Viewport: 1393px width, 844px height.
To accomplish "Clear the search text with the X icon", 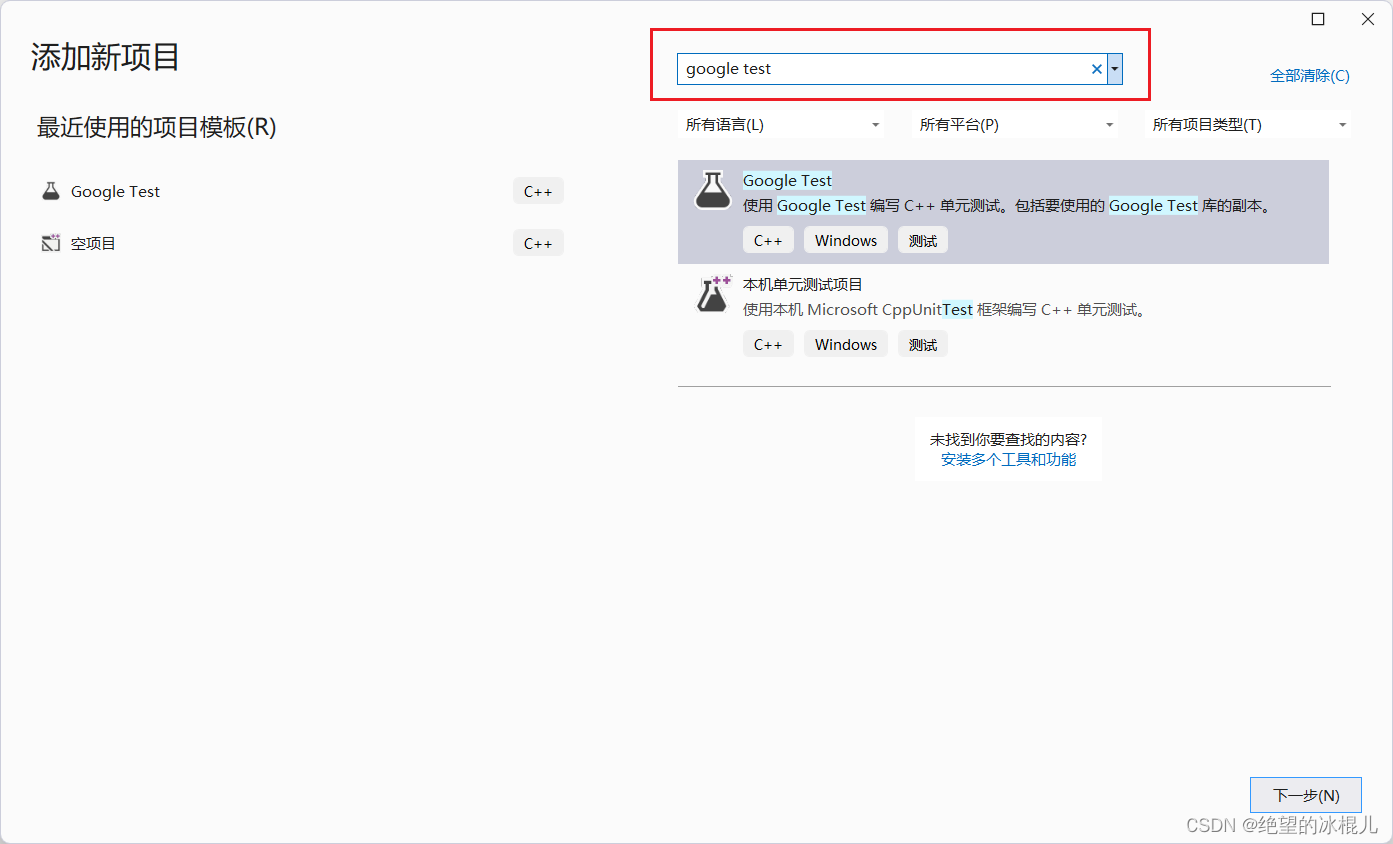I will pos(1096,69).
